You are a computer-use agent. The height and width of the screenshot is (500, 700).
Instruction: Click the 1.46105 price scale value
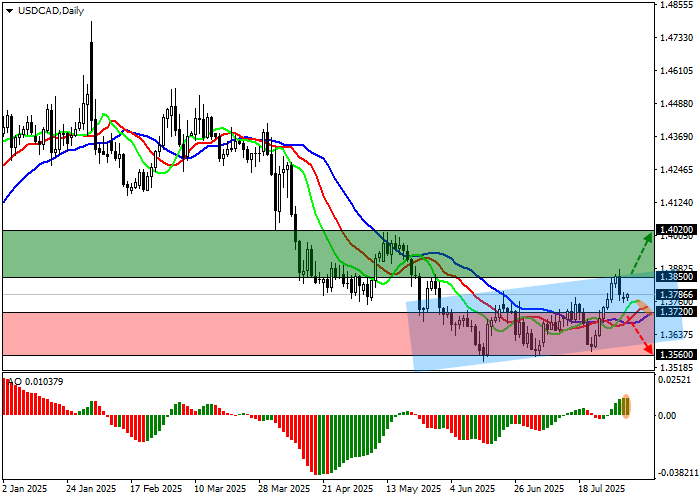point(677,71)
